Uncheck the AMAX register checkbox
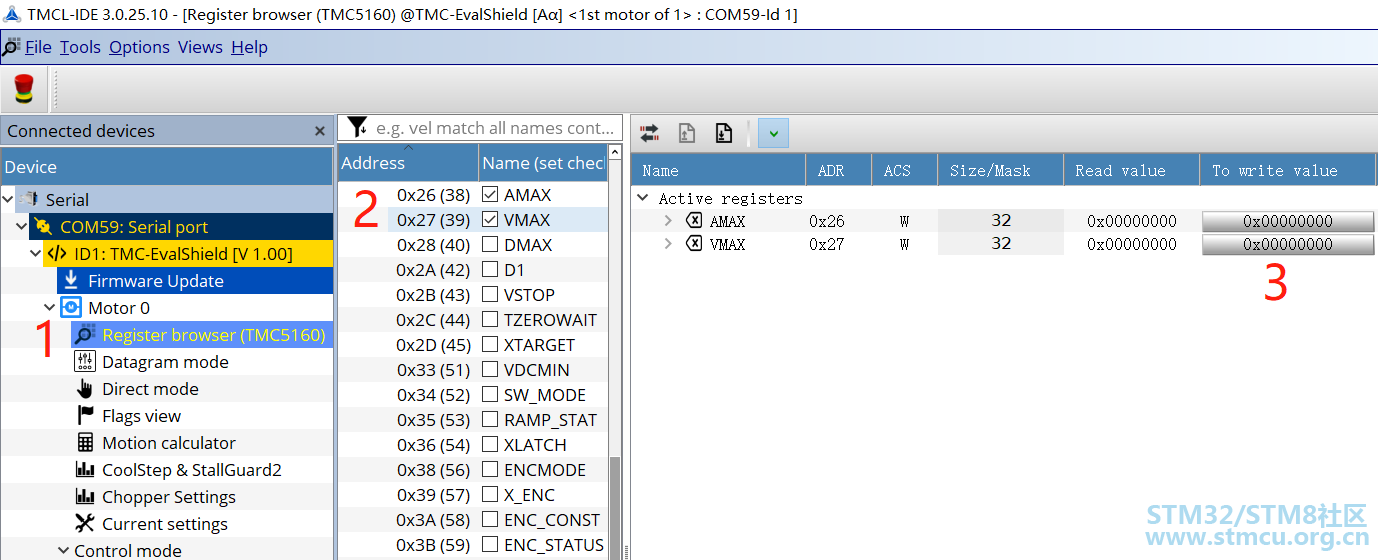This screenshot has height=560, width=1378. tap(490, 194)
